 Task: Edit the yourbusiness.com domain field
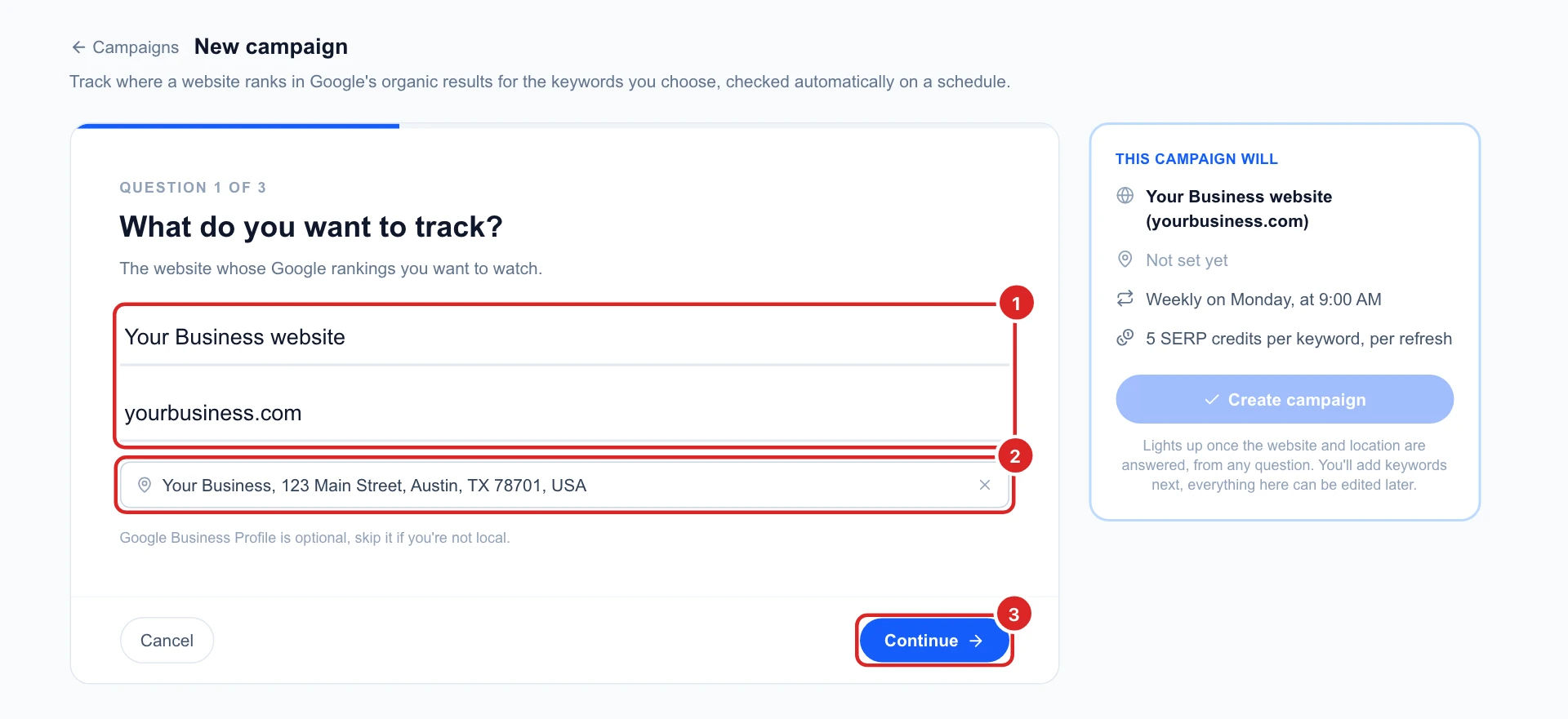click(x=564, y=413)
